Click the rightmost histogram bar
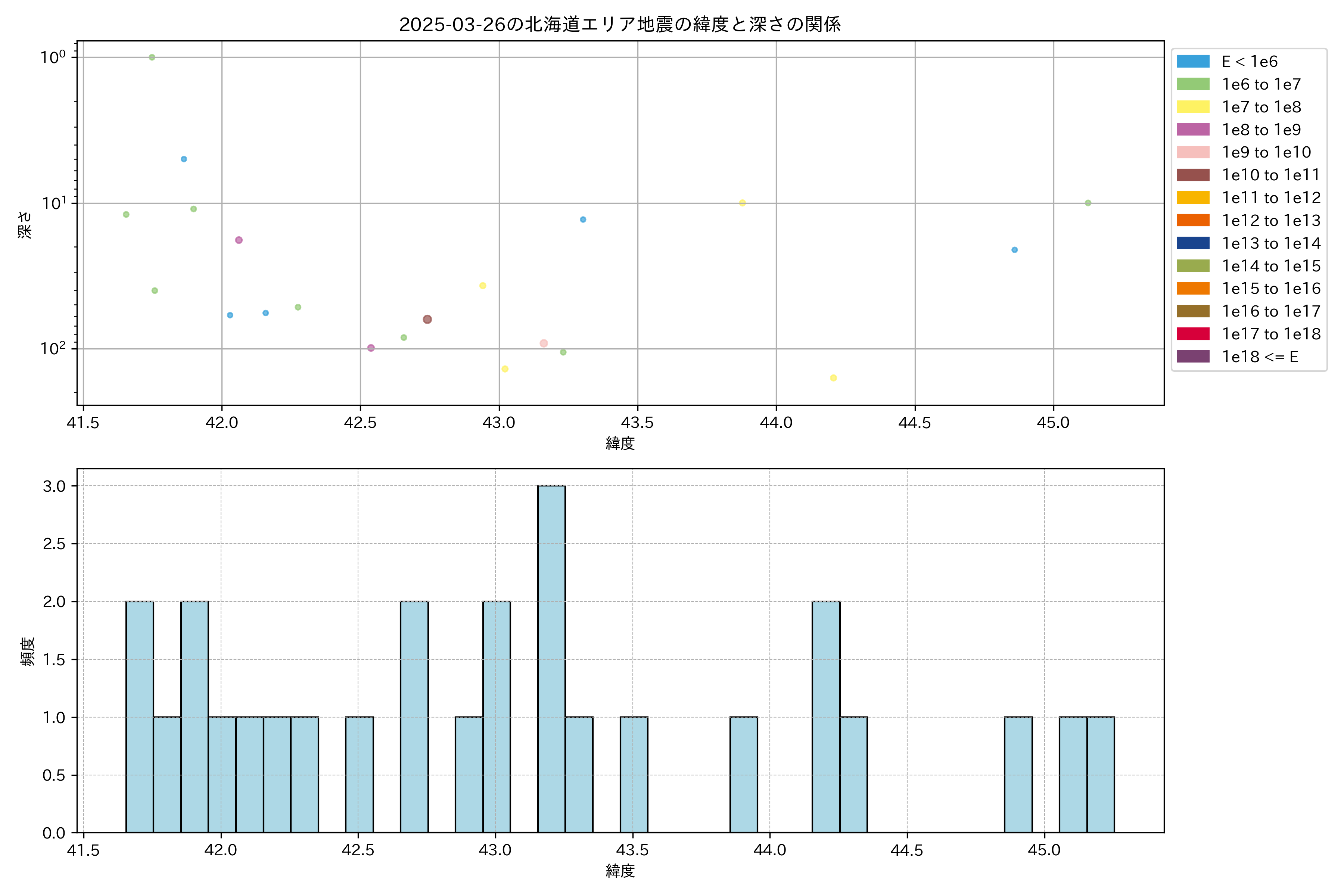1344x896 pixels. (x=1100, y=774)
